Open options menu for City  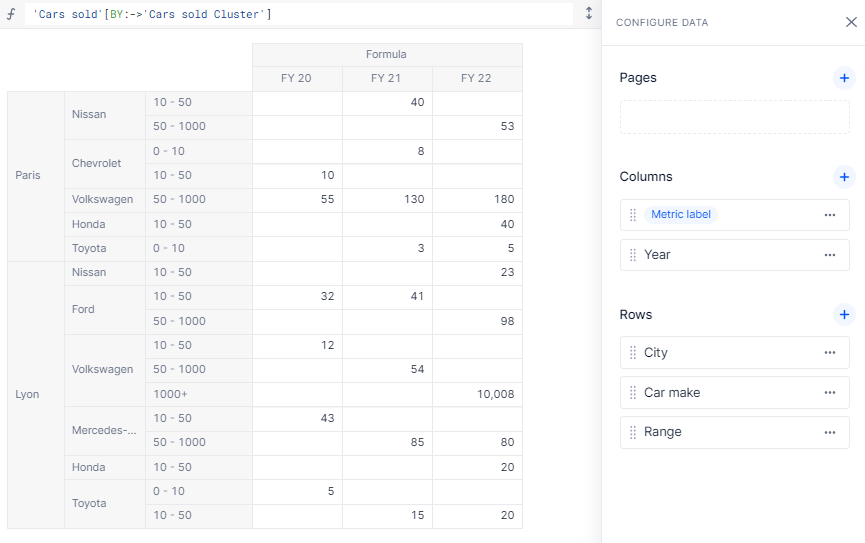[x=830, y=353]
